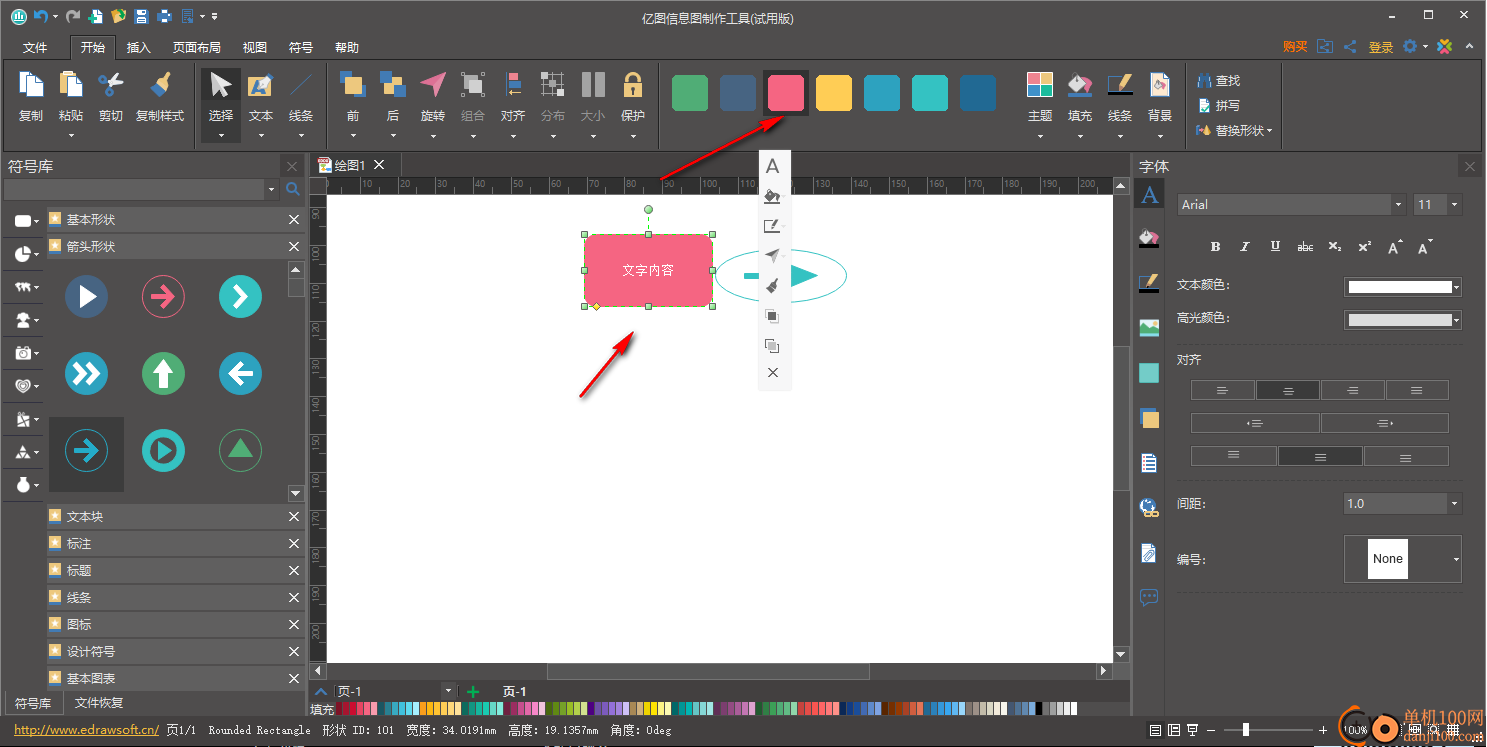Open the font size 11 dropdown

coord(1454,205)
